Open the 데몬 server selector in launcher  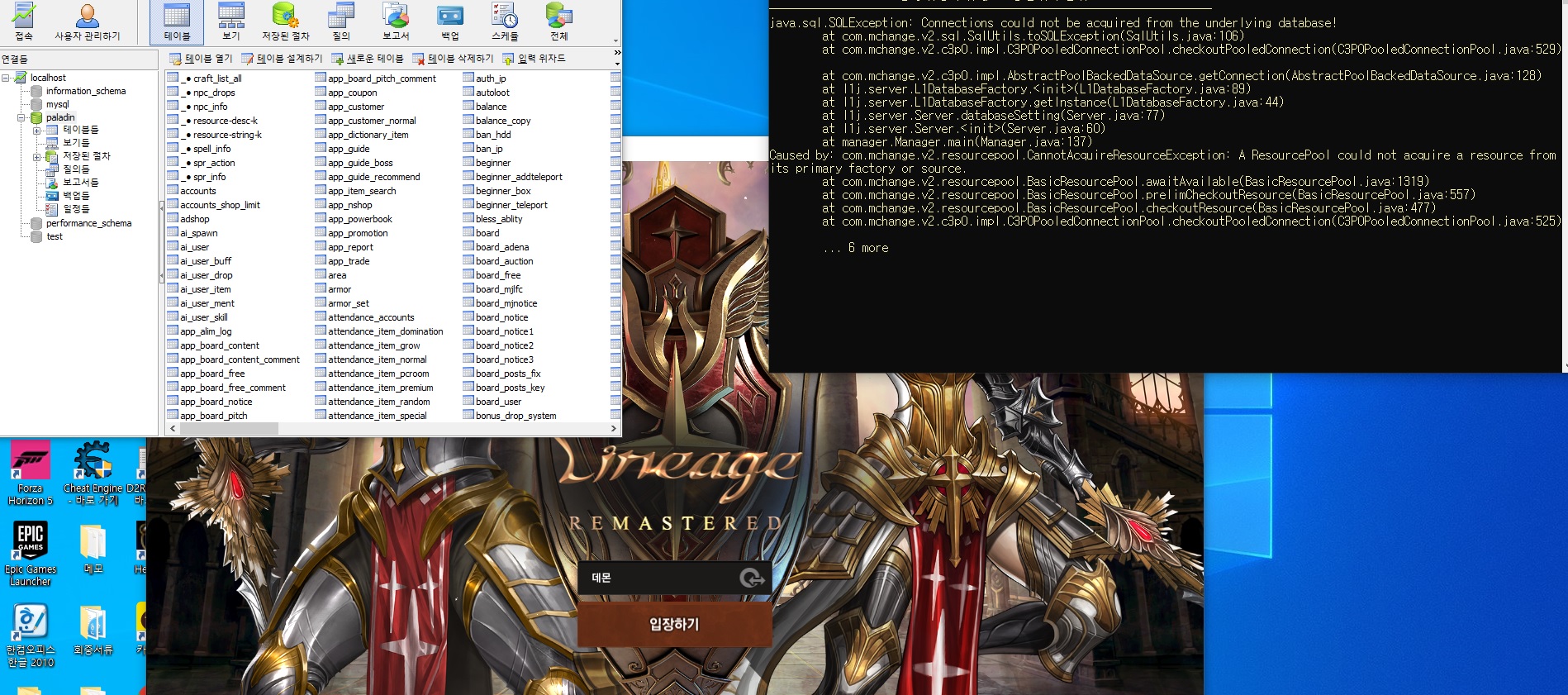[x=675, y=578]
